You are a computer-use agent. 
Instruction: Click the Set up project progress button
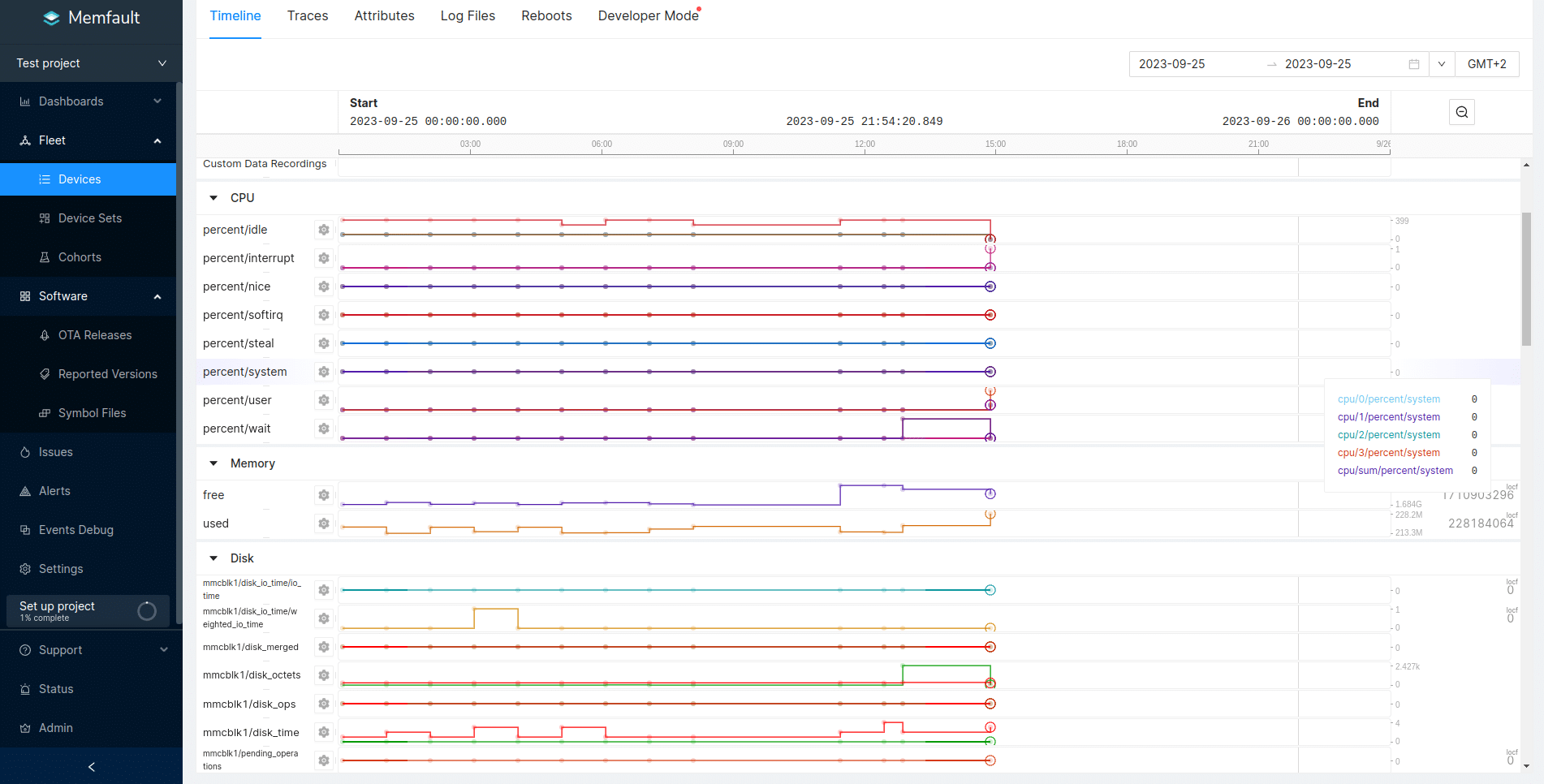point(88,611)
